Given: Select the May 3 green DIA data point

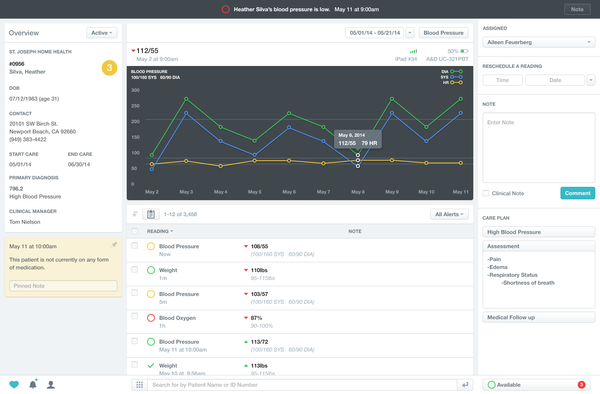Looking at the screenshot, I should 186,99.
